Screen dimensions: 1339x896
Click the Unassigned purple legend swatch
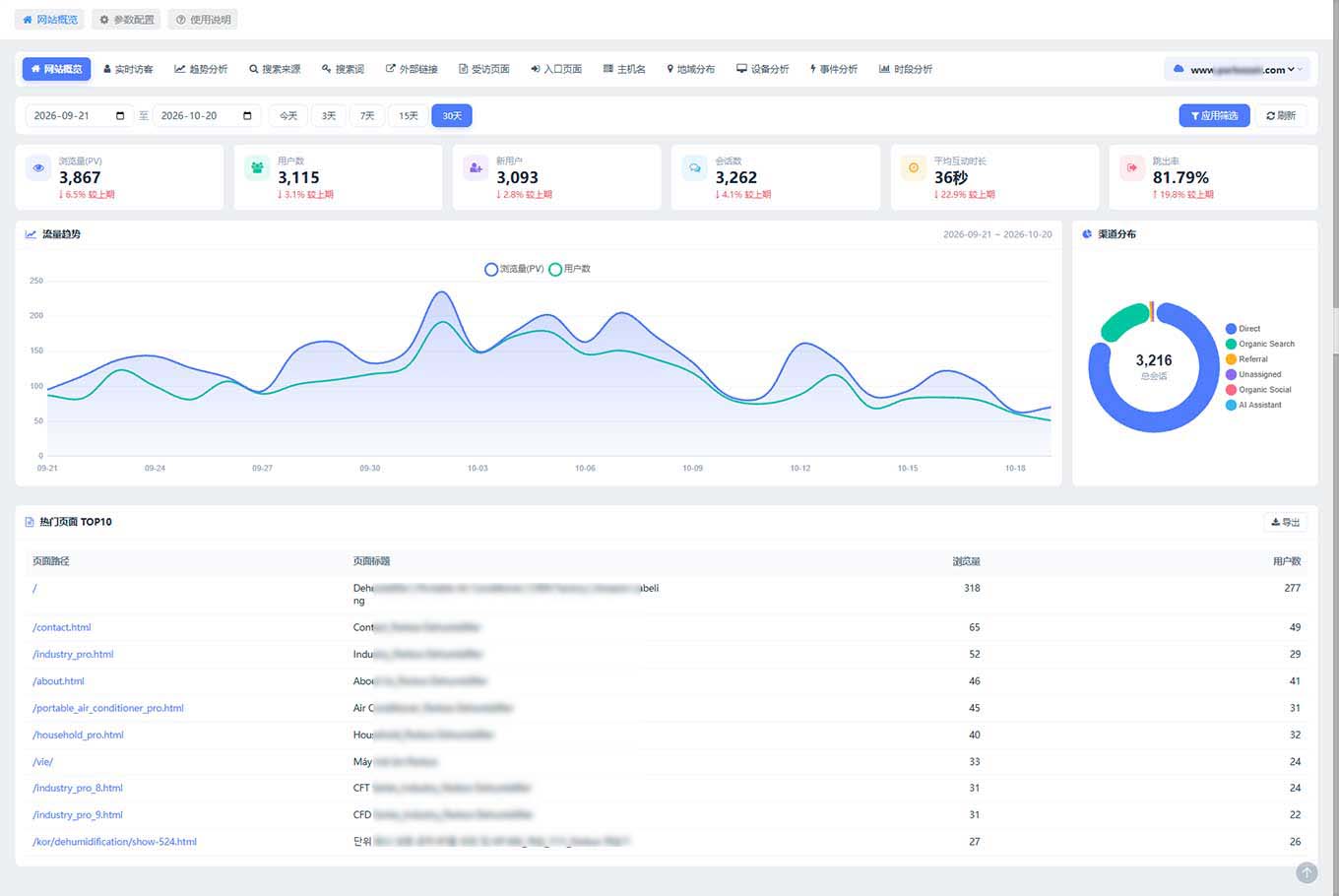pyautogui.click(x=1231, y=374)
